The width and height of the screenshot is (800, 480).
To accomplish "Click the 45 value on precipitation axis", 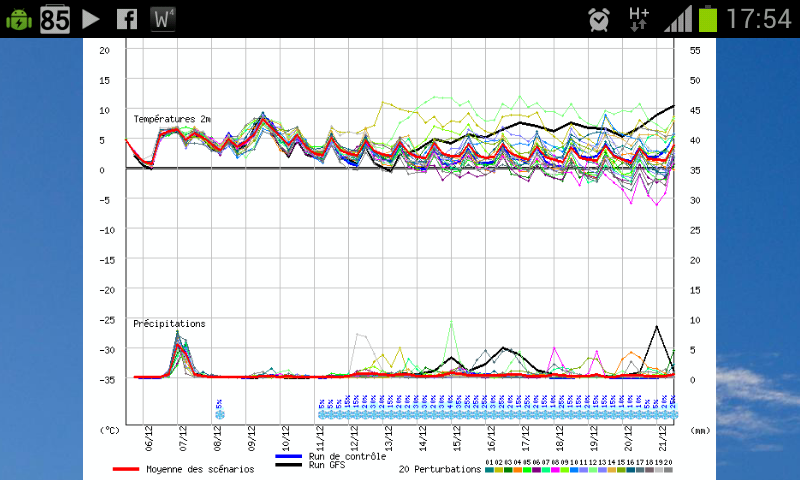I will point(695,110).
